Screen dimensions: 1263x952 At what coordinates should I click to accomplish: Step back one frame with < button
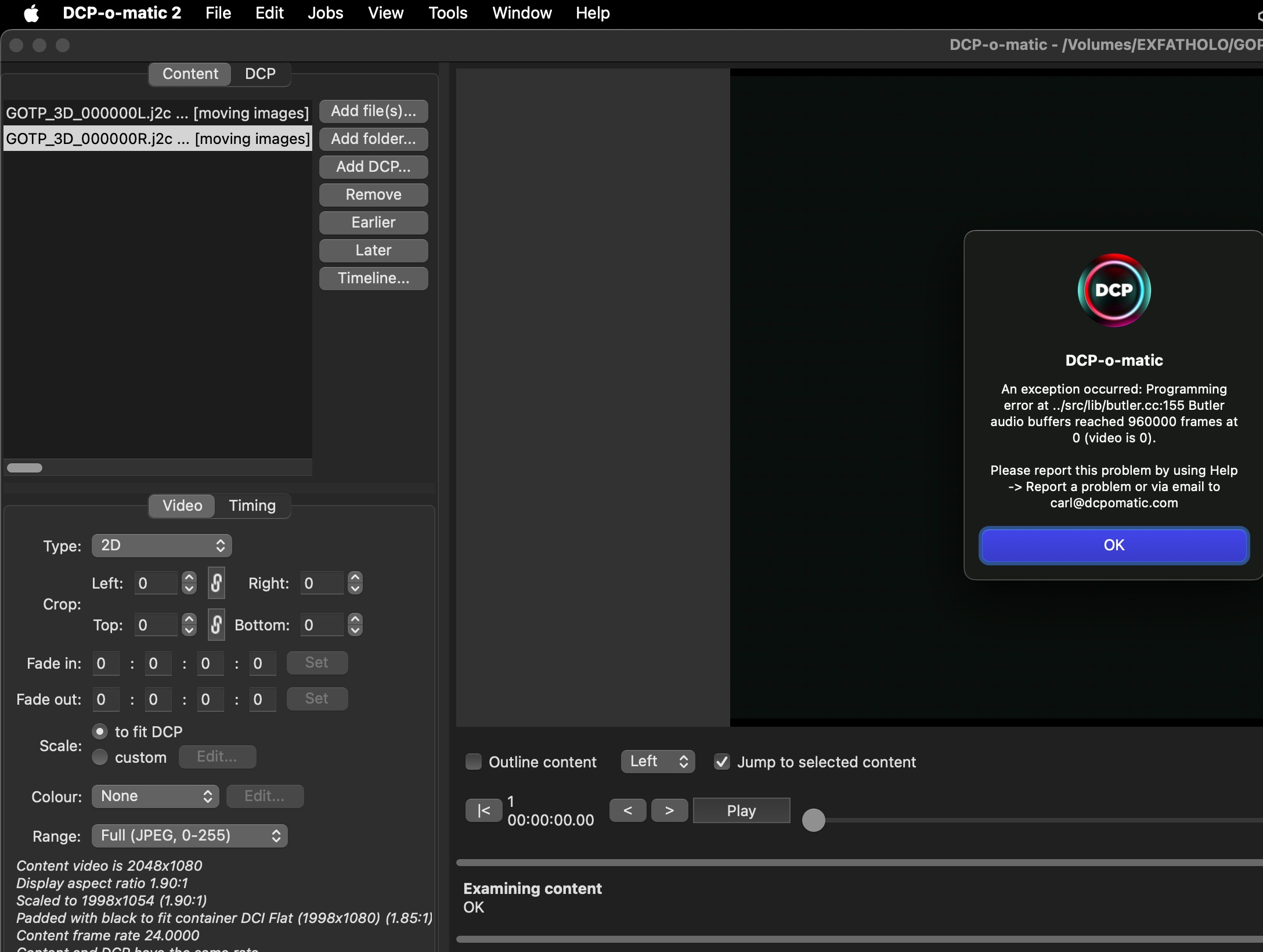pyautogui.click(x=627, y=810)
